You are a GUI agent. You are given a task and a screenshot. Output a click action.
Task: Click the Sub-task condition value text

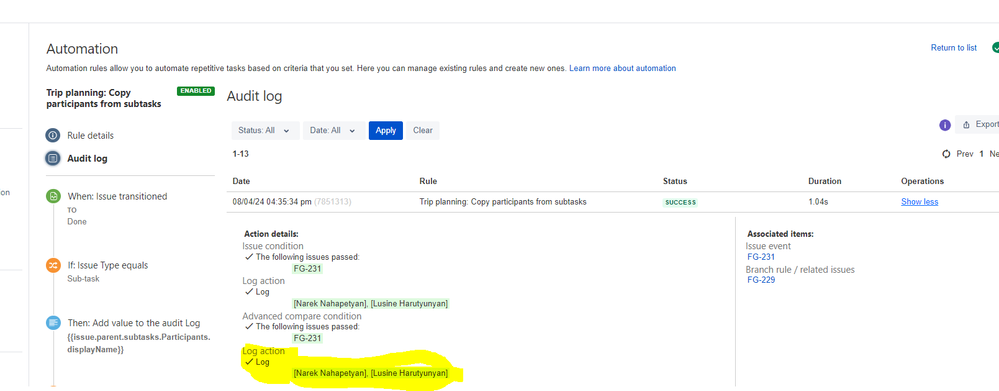[83, 279]
